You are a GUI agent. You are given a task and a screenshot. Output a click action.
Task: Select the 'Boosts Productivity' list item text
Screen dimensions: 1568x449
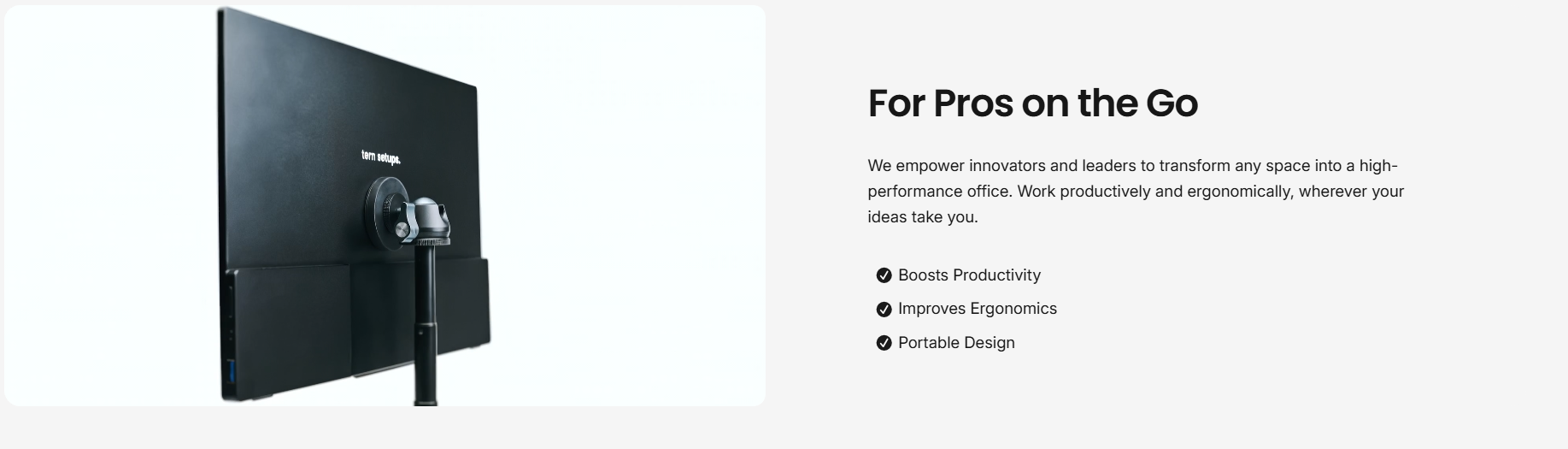[969, 275]
